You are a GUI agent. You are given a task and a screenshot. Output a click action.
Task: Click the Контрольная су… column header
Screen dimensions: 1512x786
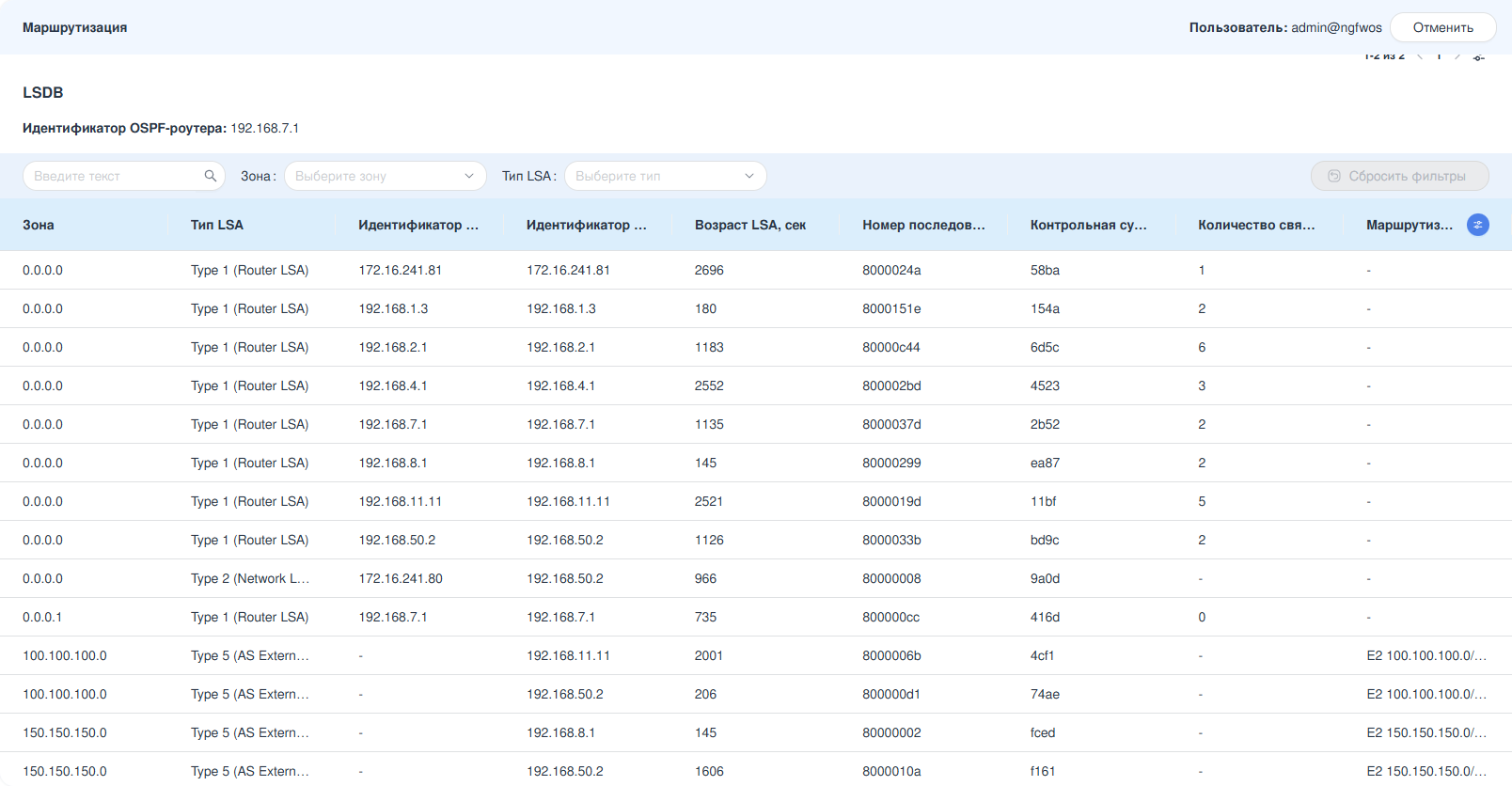(x=1089, y=225)
